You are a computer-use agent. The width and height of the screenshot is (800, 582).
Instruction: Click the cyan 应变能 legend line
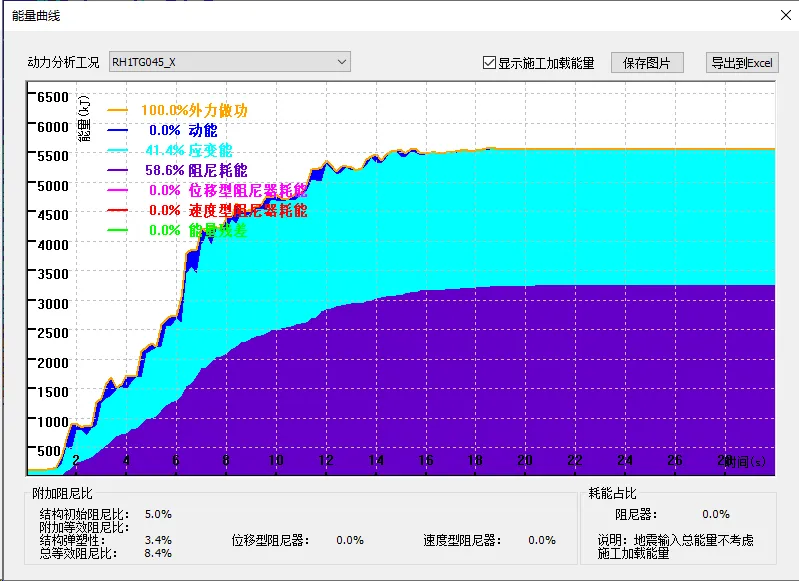(117, 150)
